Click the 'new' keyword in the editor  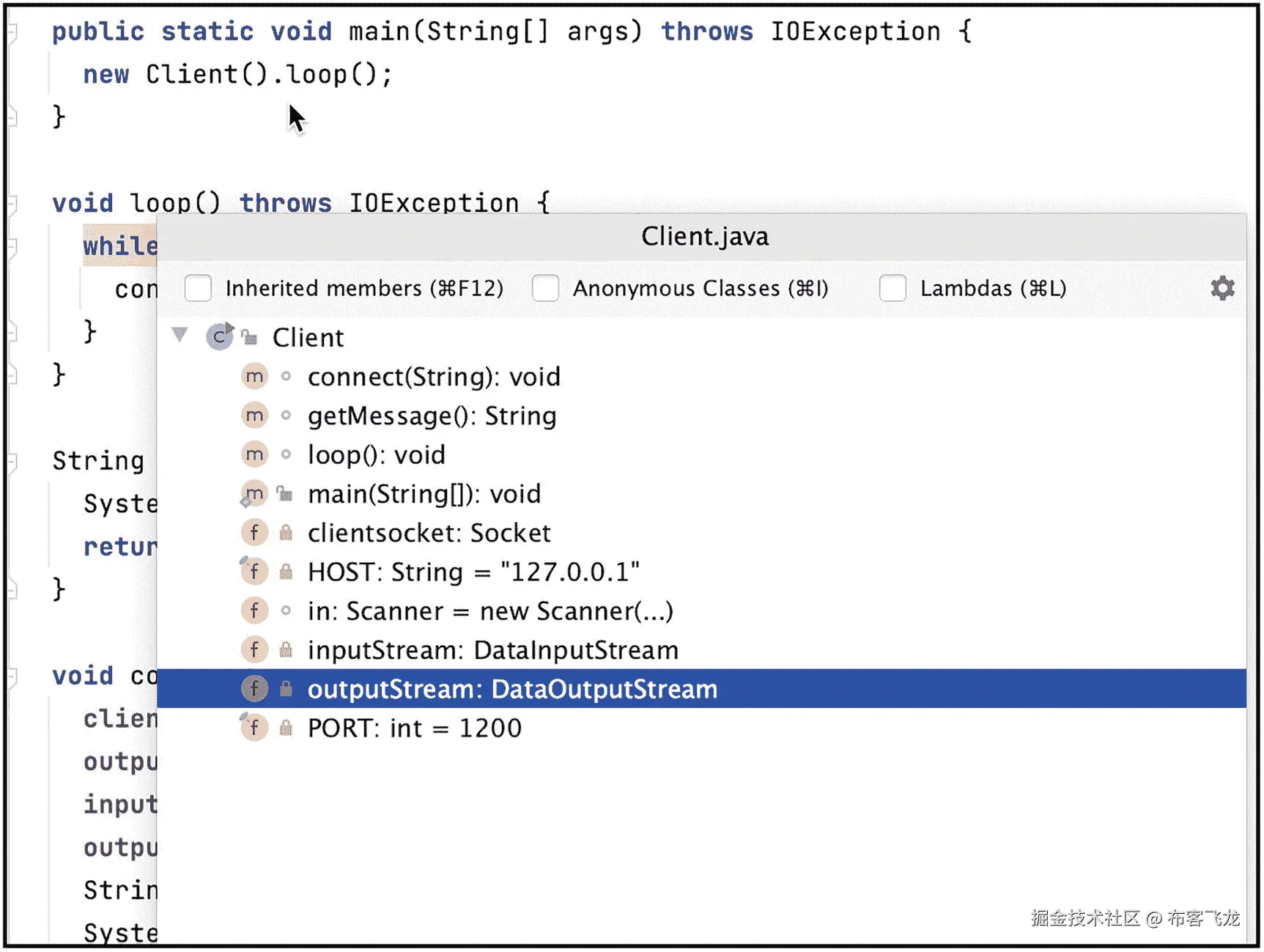pos(106,74)
